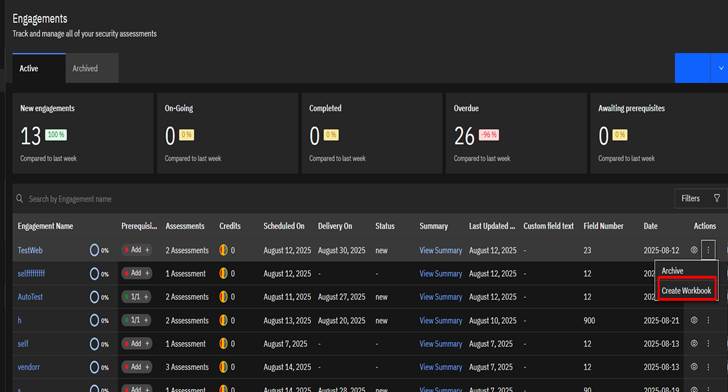
Task: Click the plus icon in TestWeb's Add prerequisite pill
Action: click(147, 250)
